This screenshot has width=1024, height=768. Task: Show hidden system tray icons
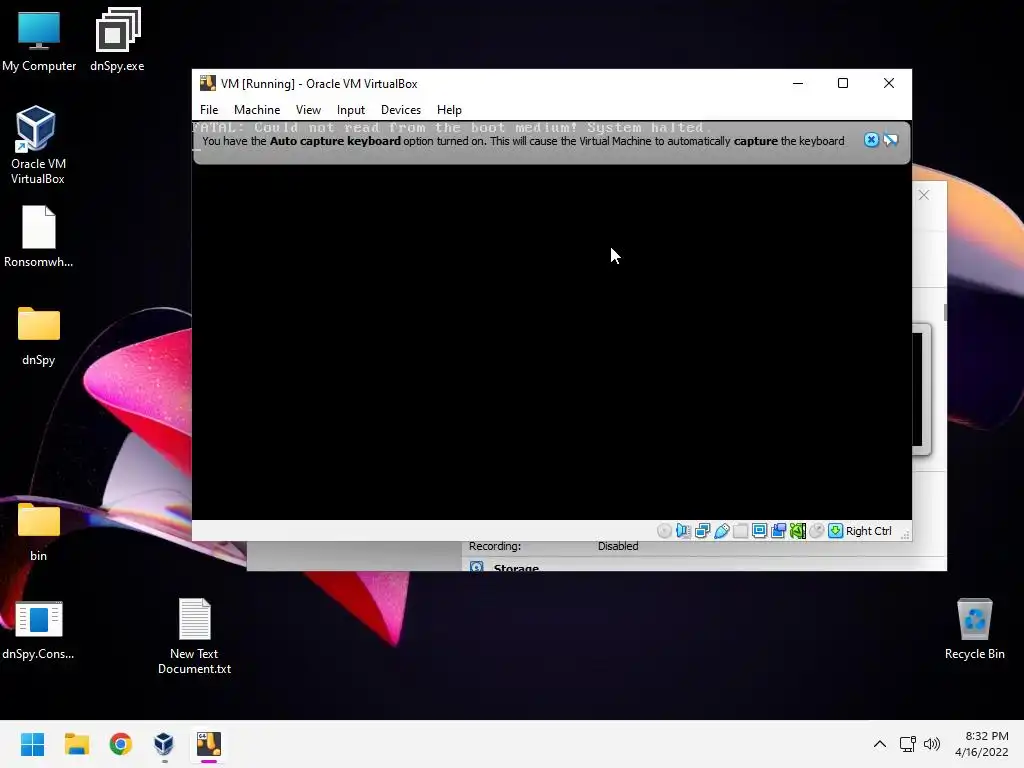pos(880,744)
